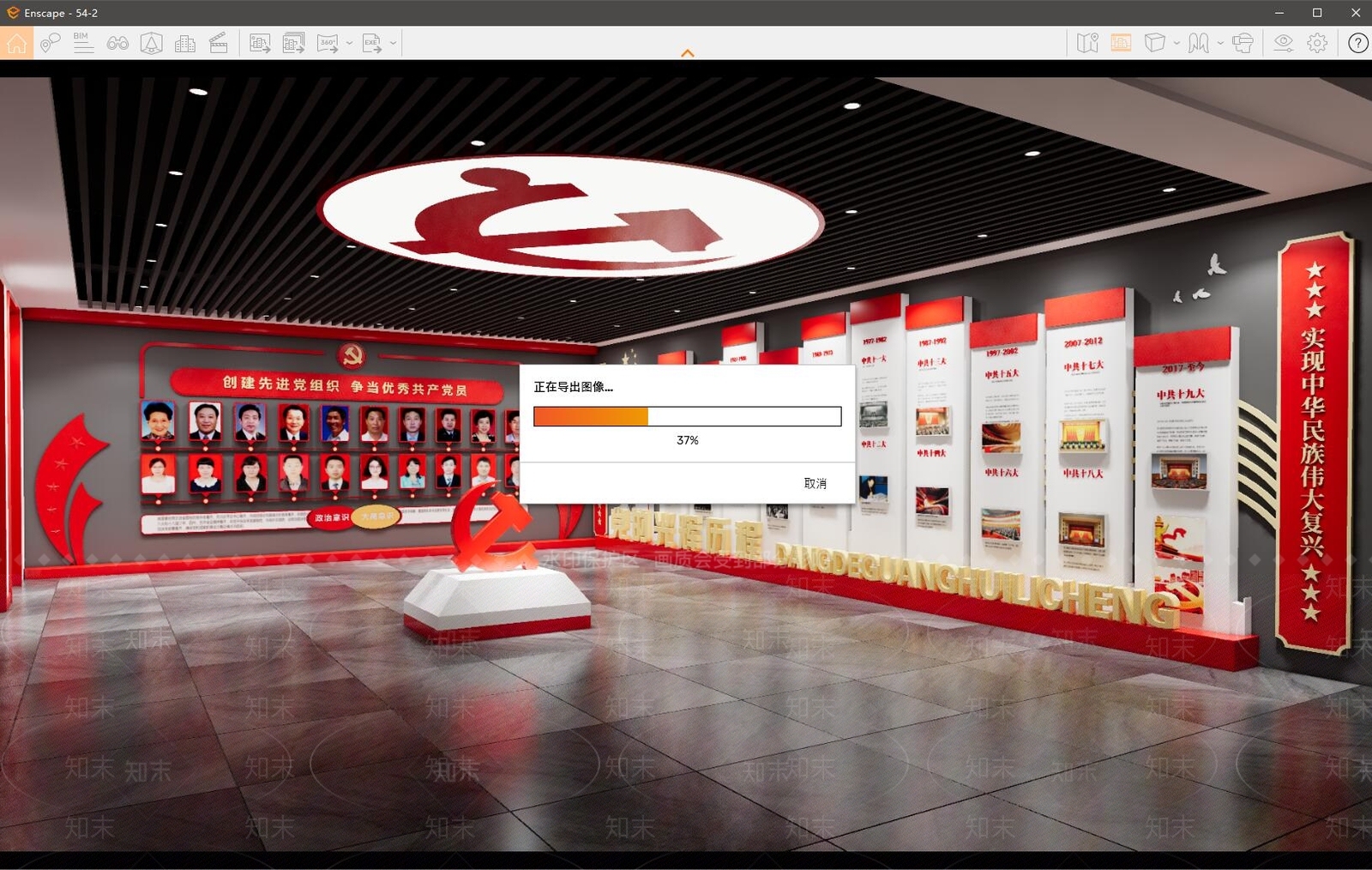Close the Enscape window
This screenshot has height=870, width=1372.
(x=1356, y=13)
